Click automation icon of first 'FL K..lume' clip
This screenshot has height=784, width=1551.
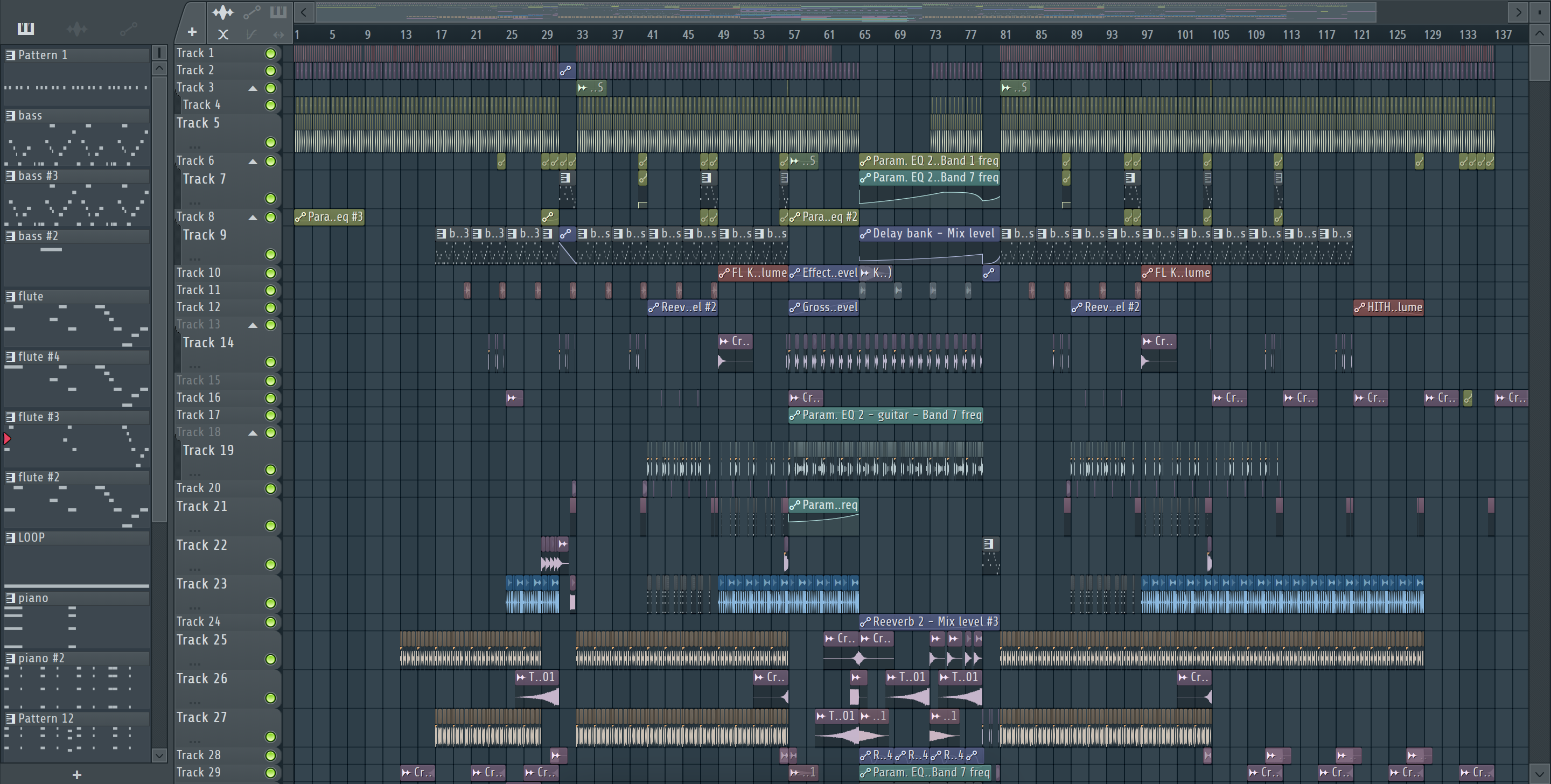[x=724, y=273]
